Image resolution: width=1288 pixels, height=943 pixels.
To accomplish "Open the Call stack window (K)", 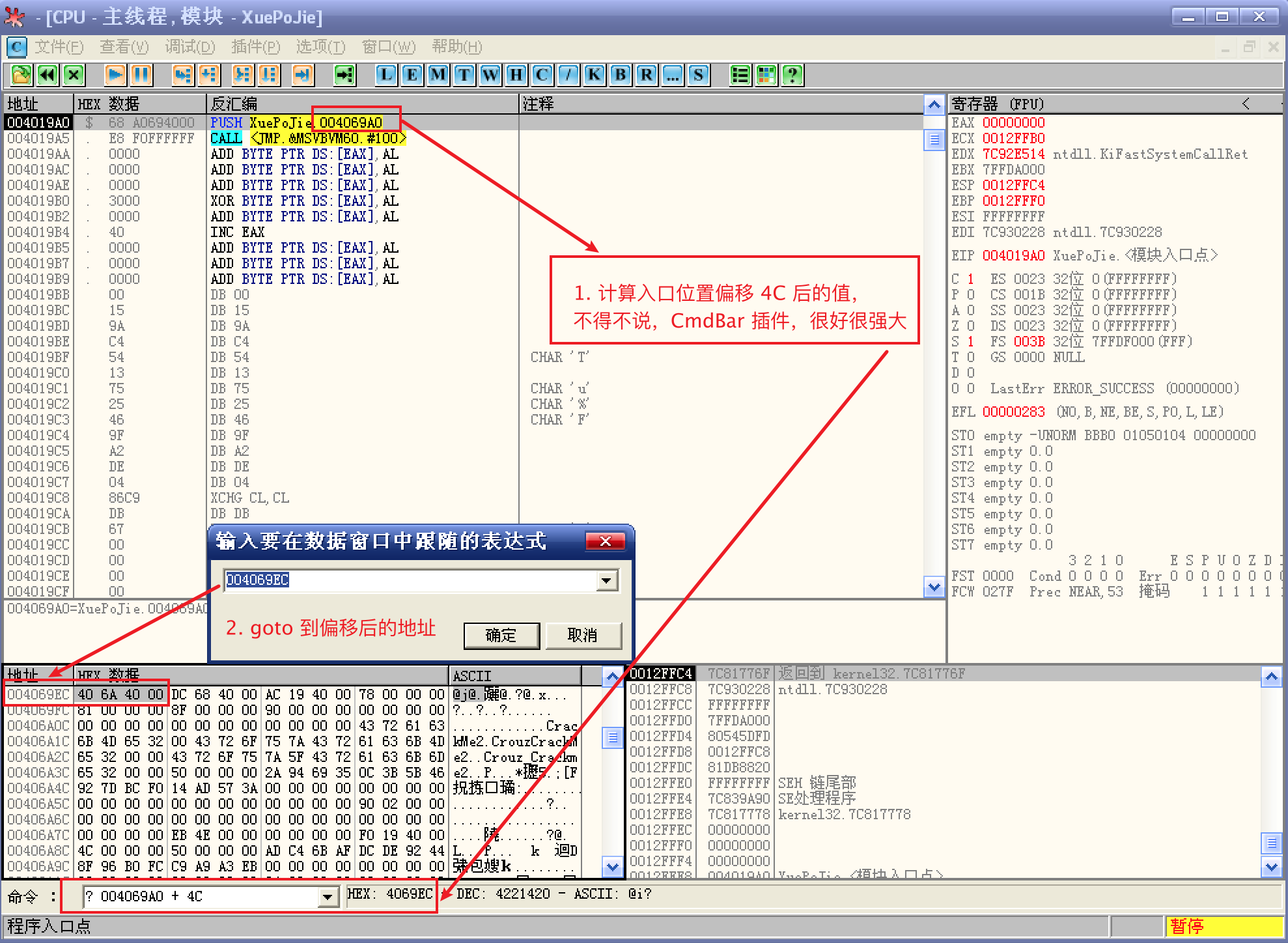I will pos(594,75).
